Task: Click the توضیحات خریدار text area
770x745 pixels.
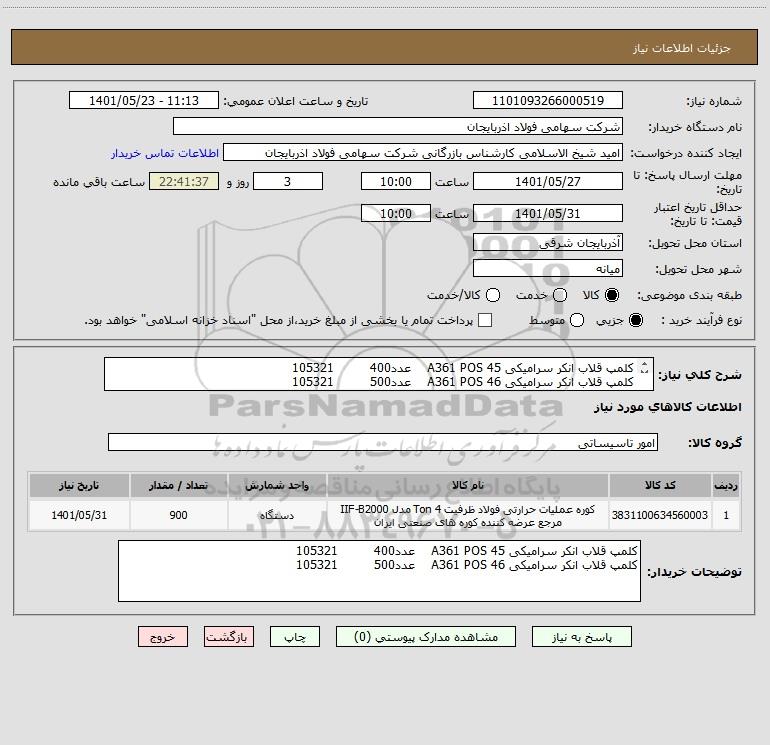Action: click(379, 571)
